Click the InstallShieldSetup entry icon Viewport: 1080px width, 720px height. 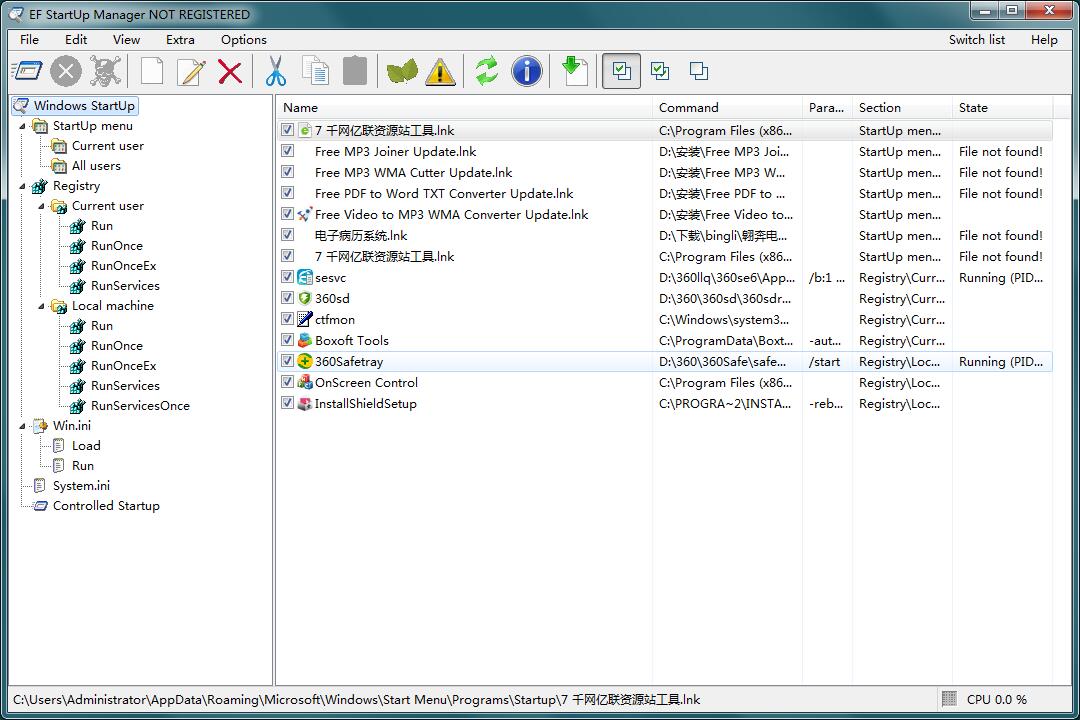pos(304,404)
